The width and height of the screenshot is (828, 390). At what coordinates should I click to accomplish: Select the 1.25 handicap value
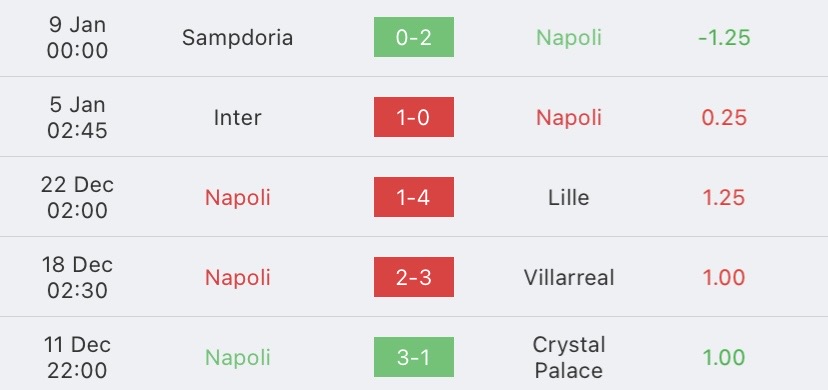point(724,198)
